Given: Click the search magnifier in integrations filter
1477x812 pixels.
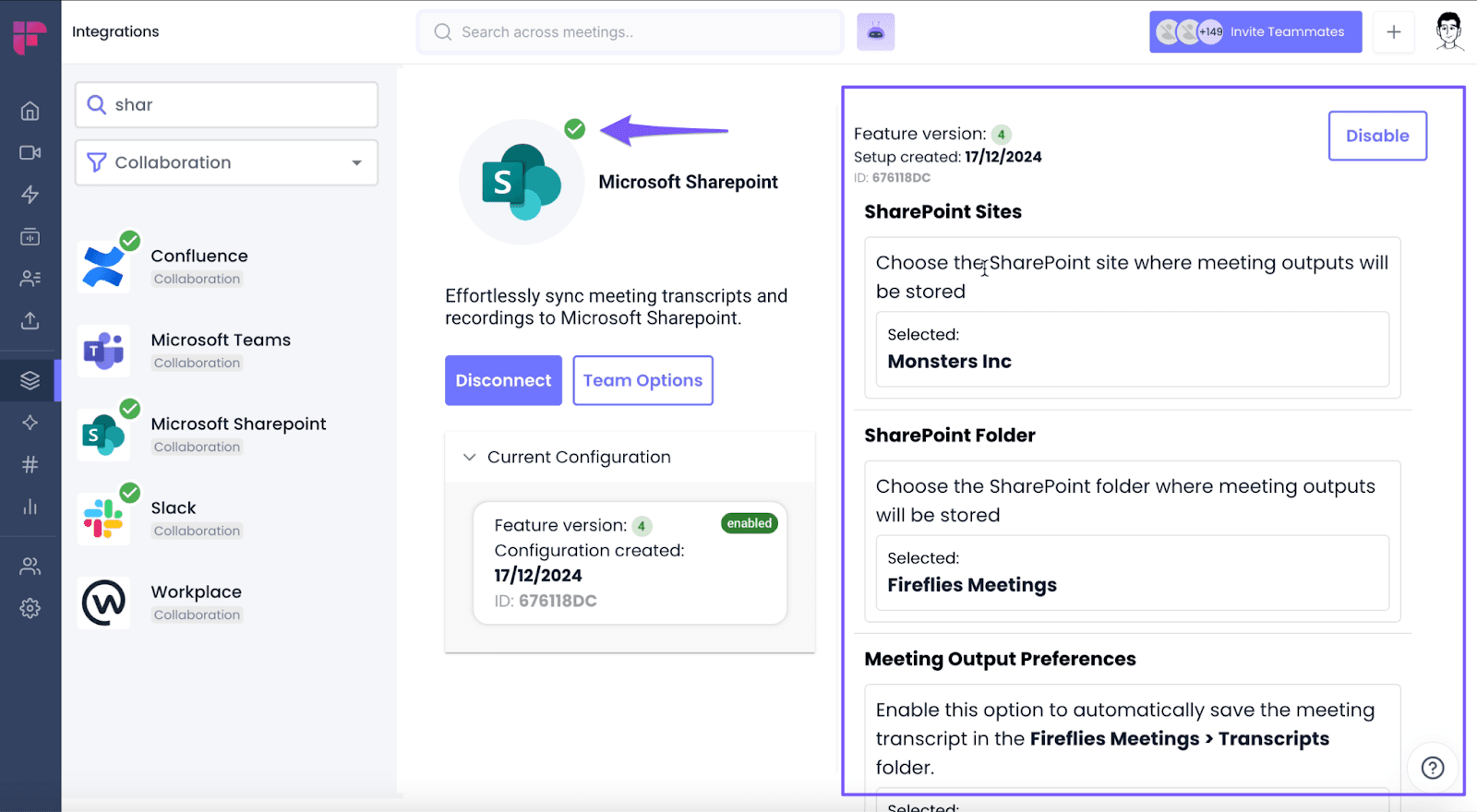Looking at the screenshot, I should [96, 105].
